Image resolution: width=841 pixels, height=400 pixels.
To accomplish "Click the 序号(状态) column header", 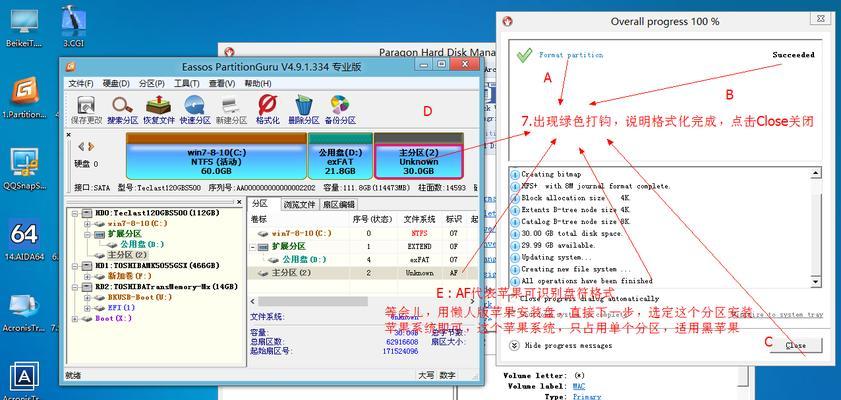I will click(372, 219).
